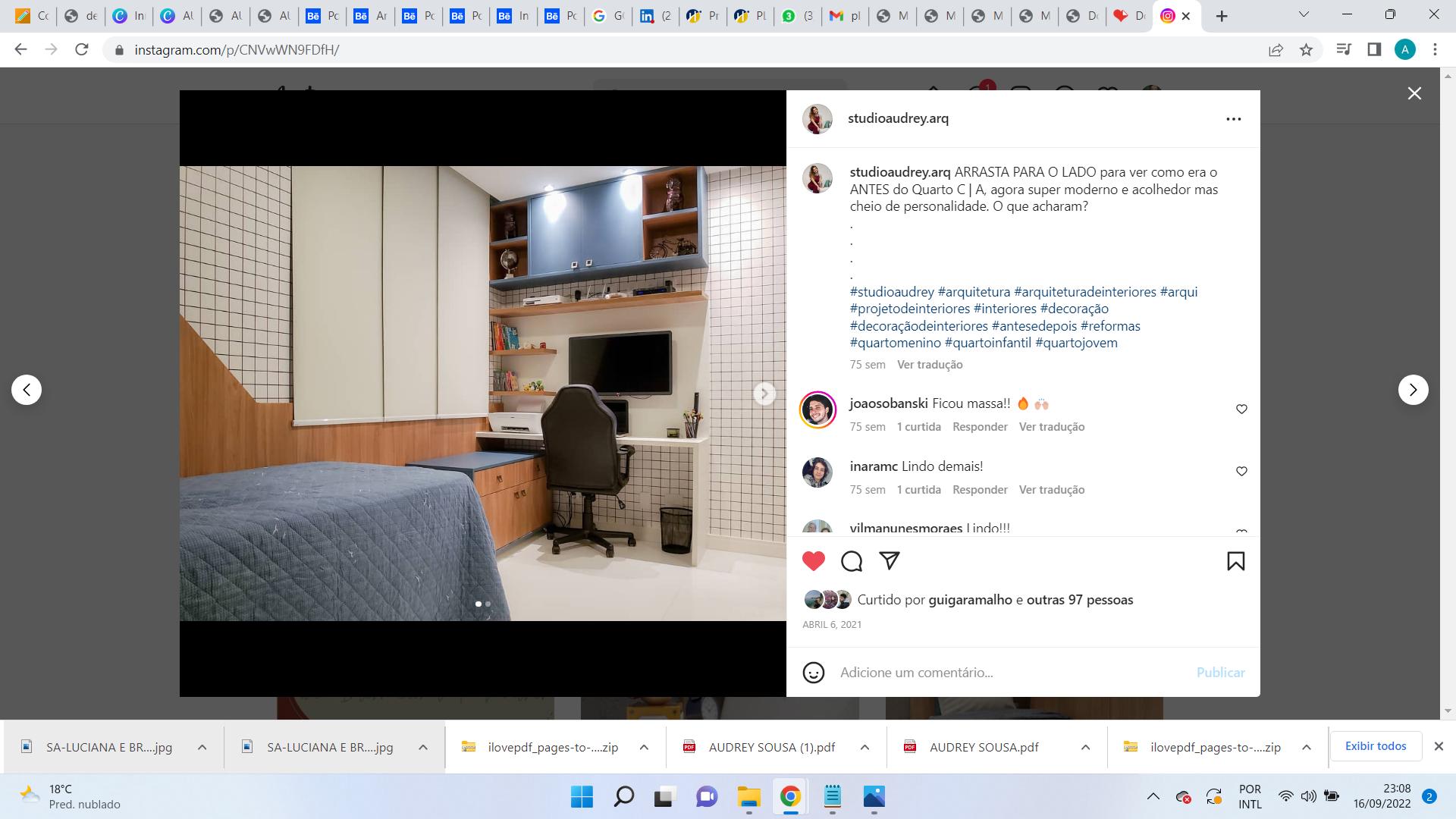Like joaosobanski's comment heart
The image size is (1456, 819).
click(x=1241, y=409)
